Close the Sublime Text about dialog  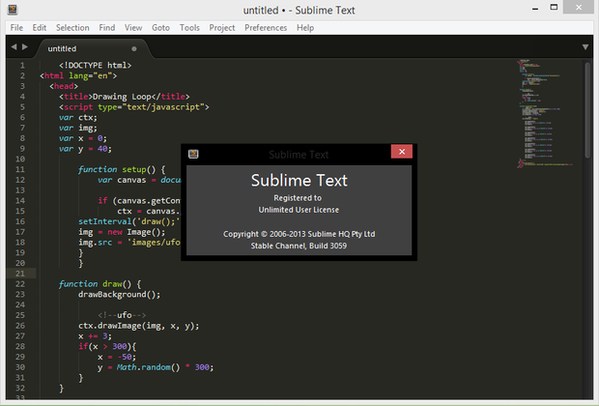[x=401, y=152]
